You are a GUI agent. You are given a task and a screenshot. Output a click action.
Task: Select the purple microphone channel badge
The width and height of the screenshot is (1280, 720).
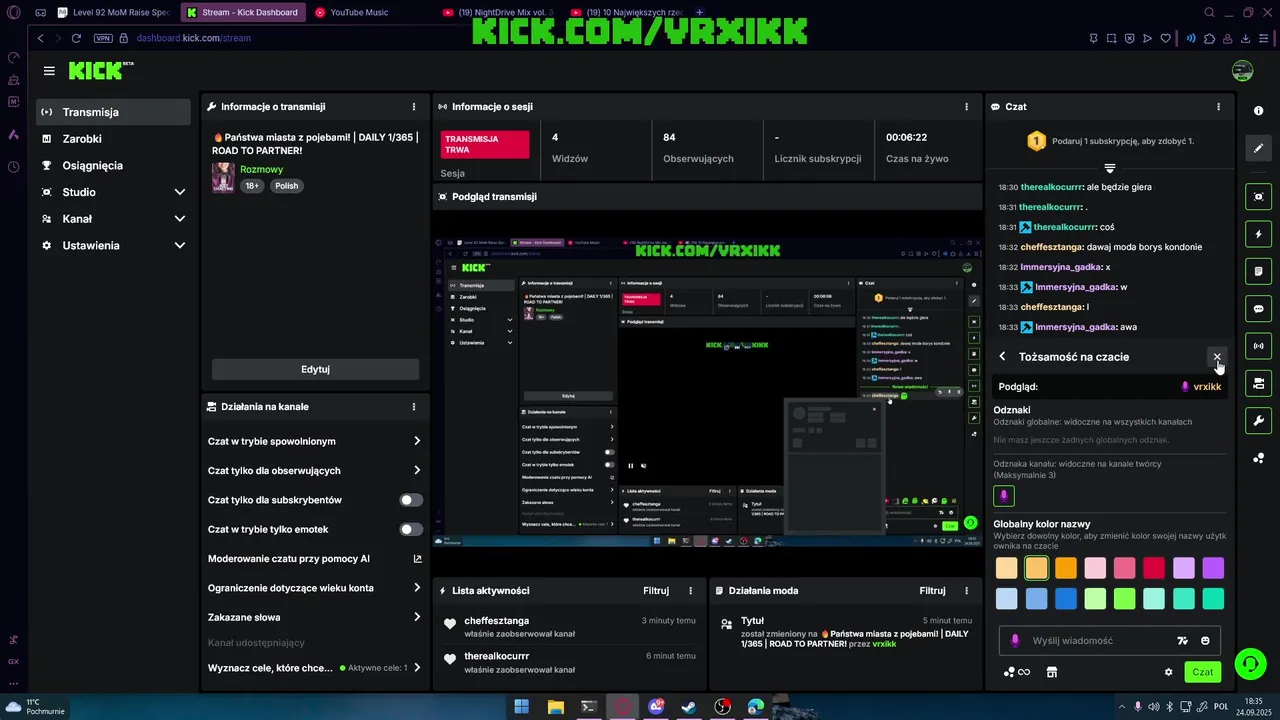pyautogui.click(x=1004, y=495)
